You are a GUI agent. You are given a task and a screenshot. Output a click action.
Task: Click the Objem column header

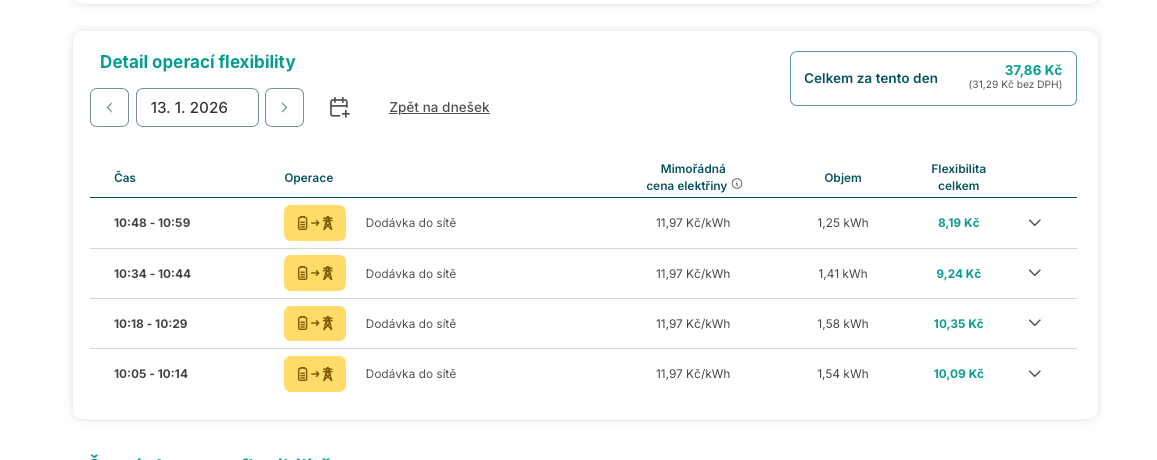point(843,178)
